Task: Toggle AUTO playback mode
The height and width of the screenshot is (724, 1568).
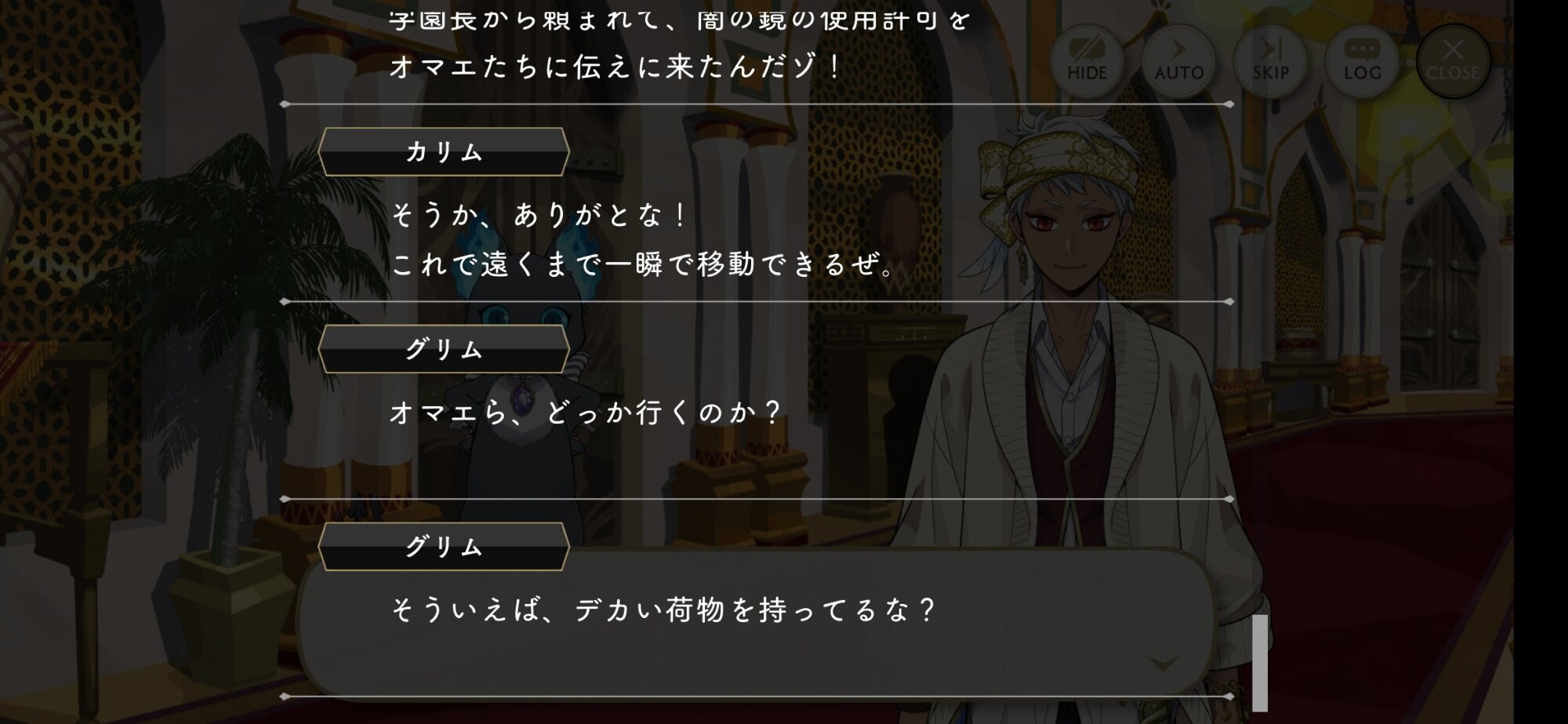Action: point(1178,61)
